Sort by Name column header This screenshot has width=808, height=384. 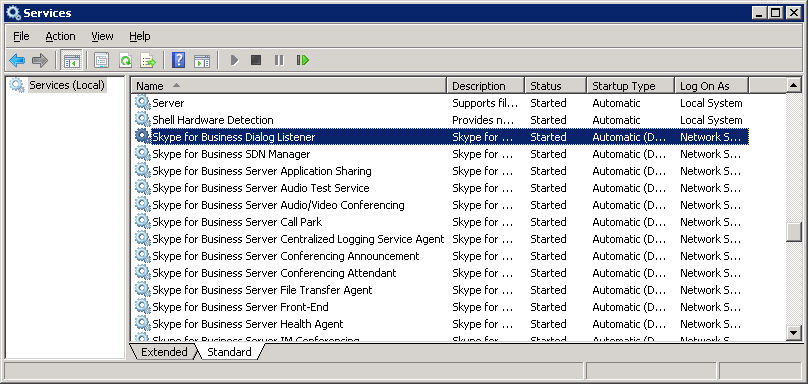click(289, 86)
